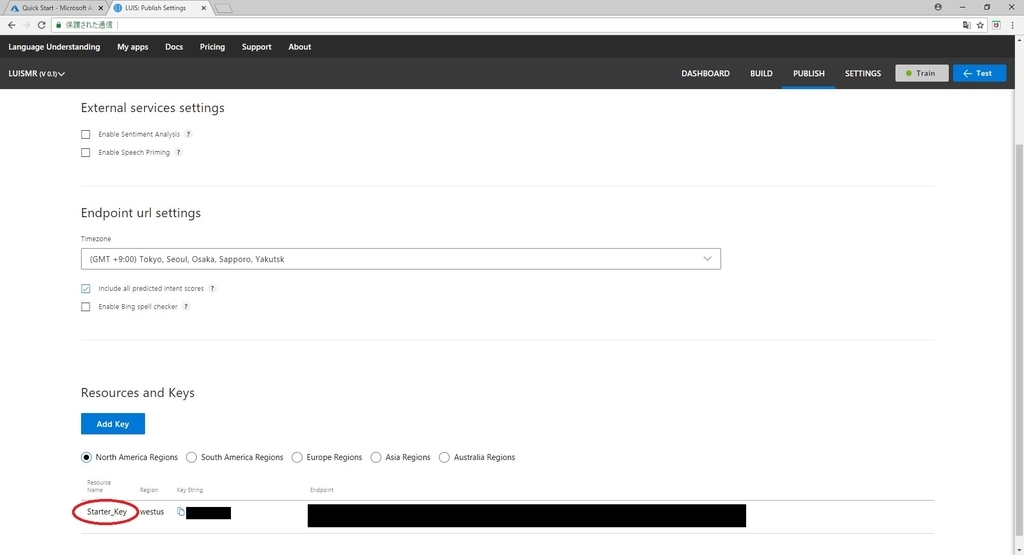
Task: Open help for Bing spell checker
Action: pos(186,306)
